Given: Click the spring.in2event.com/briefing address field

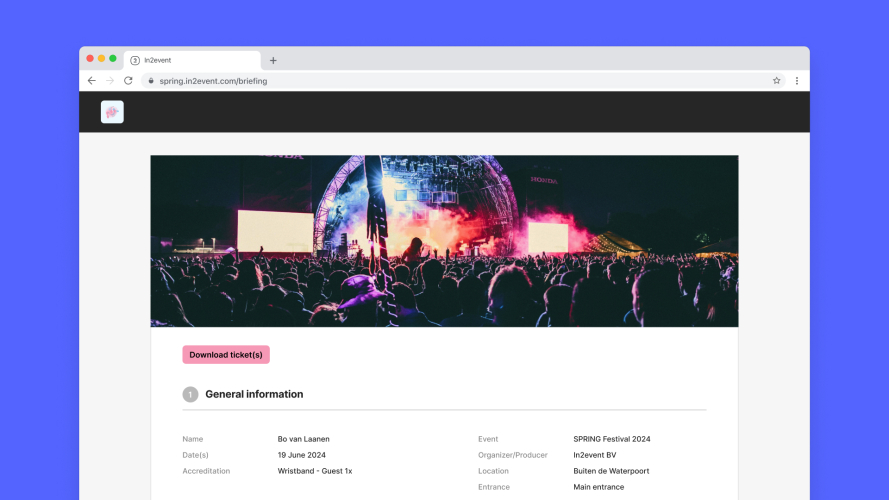Looking at the screenshot, I should [462, 81].
